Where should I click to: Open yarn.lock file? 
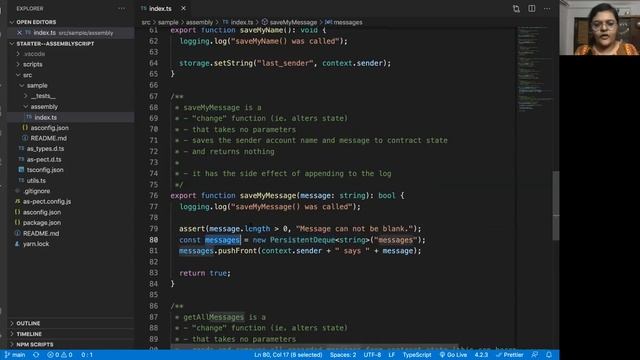pos(36,244)
